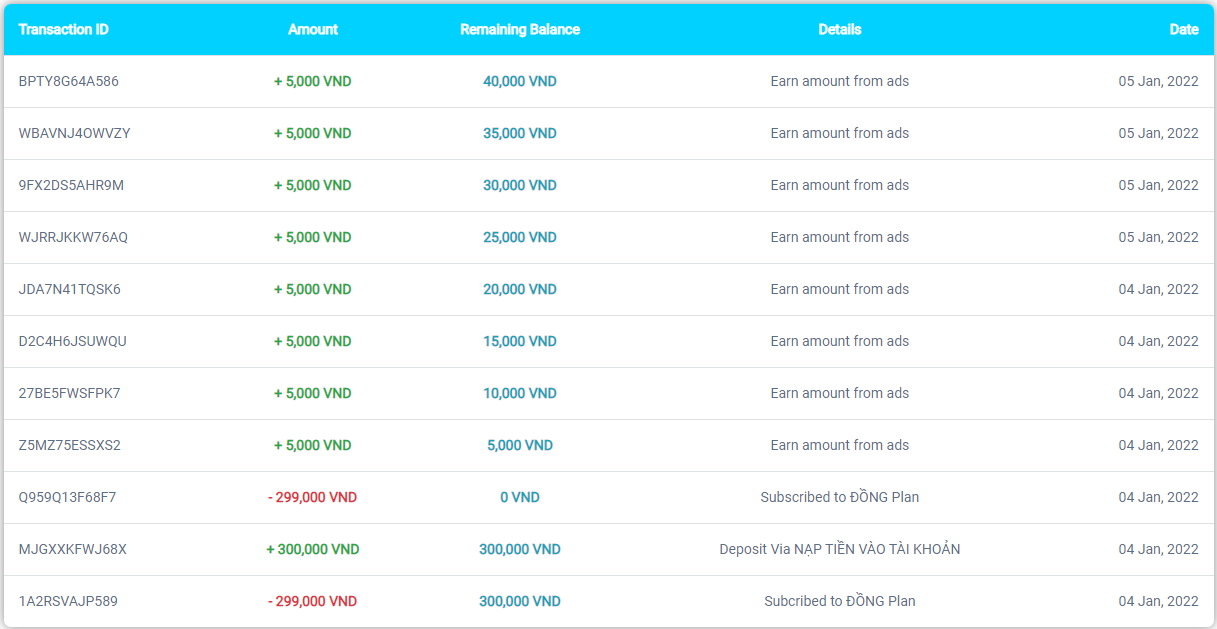Select transaction ID JDA7N41TQSK6
This screenshot has width=1217, height=629.
pos(70,289)
